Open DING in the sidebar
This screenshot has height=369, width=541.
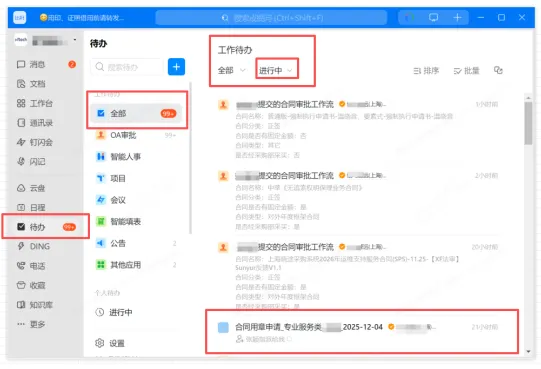45,246
